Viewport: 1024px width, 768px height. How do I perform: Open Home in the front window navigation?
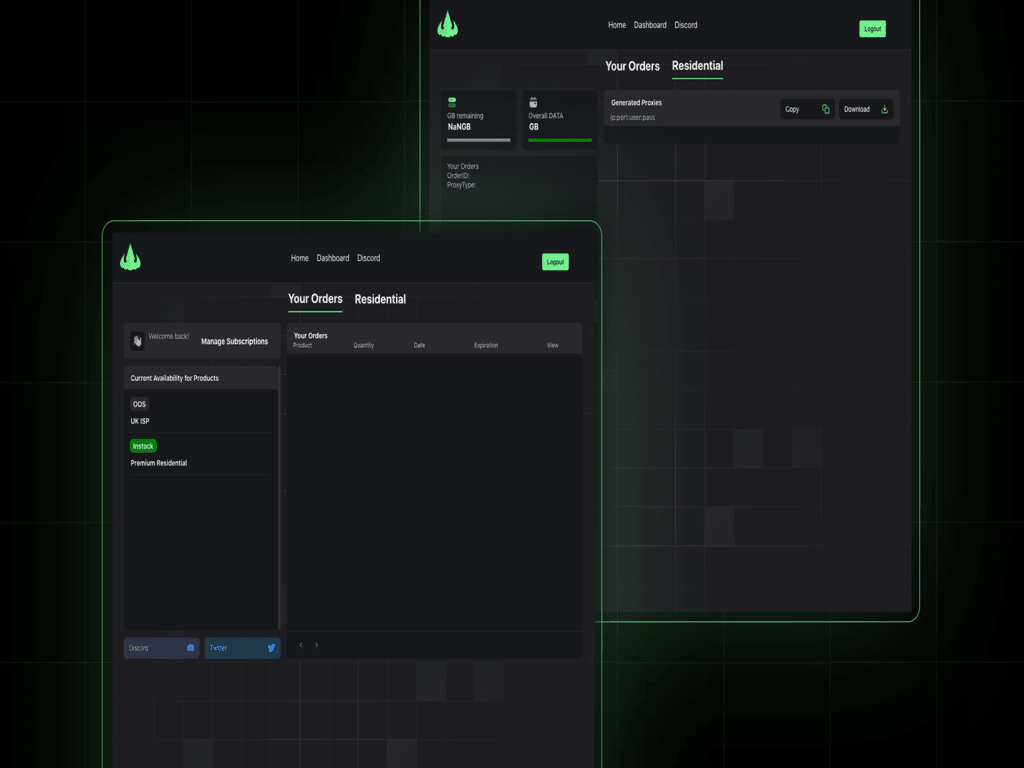pos(300,258)
